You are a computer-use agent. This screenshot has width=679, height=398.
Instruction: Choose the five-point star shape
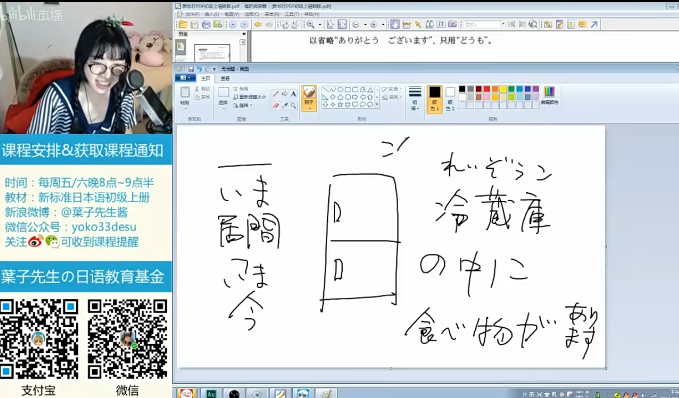click(340, 104)
